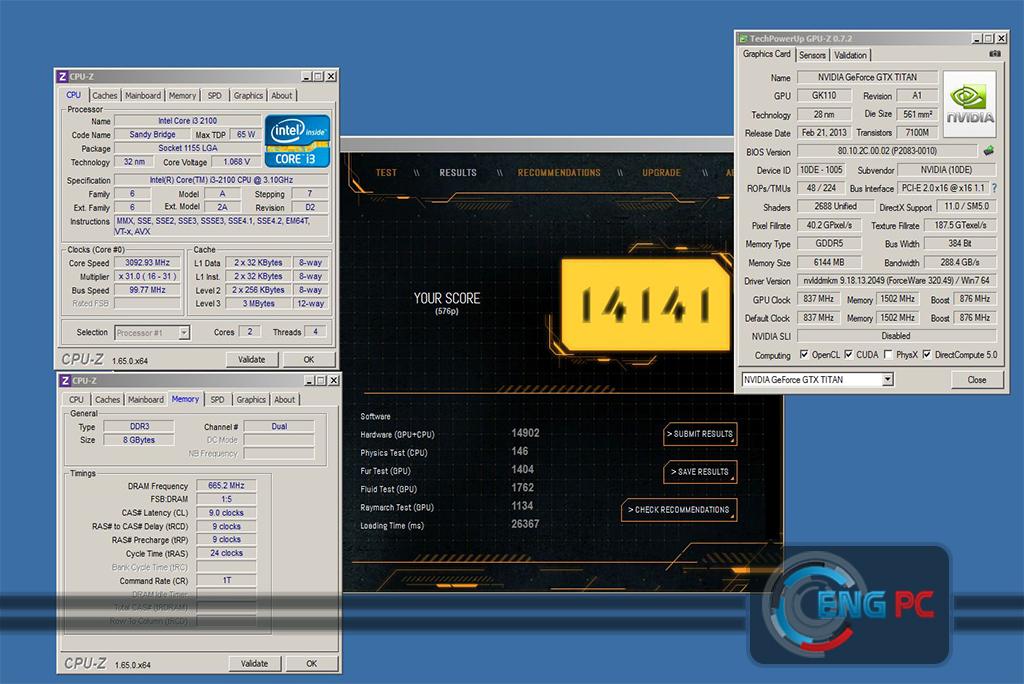Click the Bus Interface question mark icon

point(995,188)
